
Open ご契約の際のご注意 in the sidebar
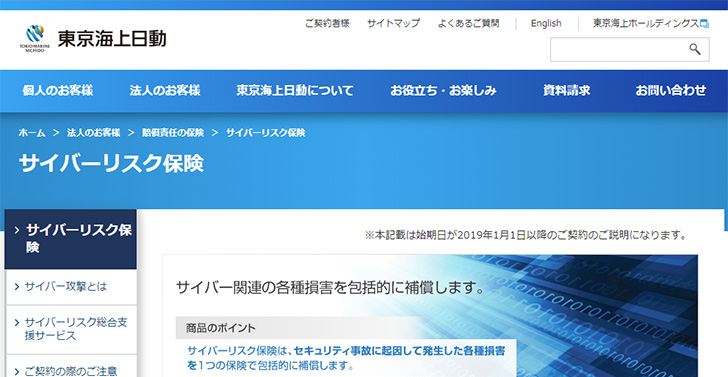[x=71, y=370]
